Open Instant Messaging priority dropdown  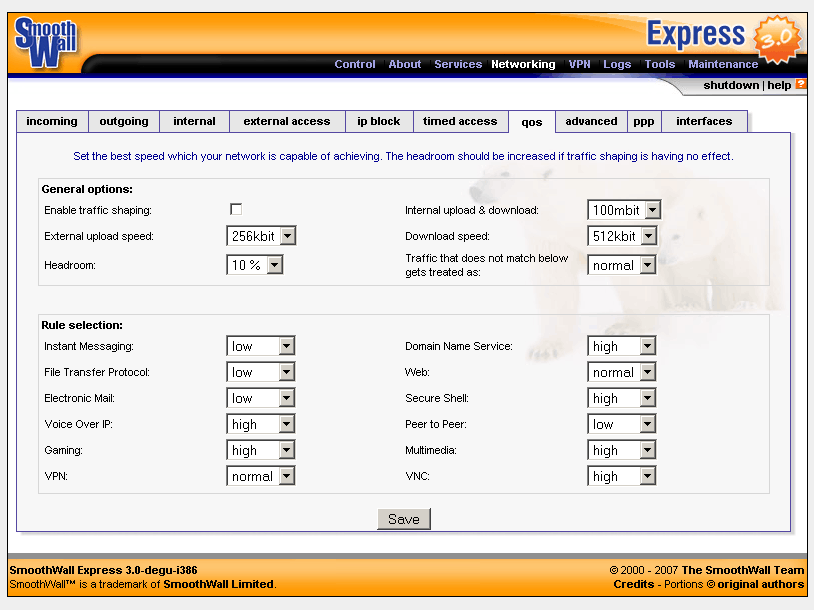pos(261,346)
